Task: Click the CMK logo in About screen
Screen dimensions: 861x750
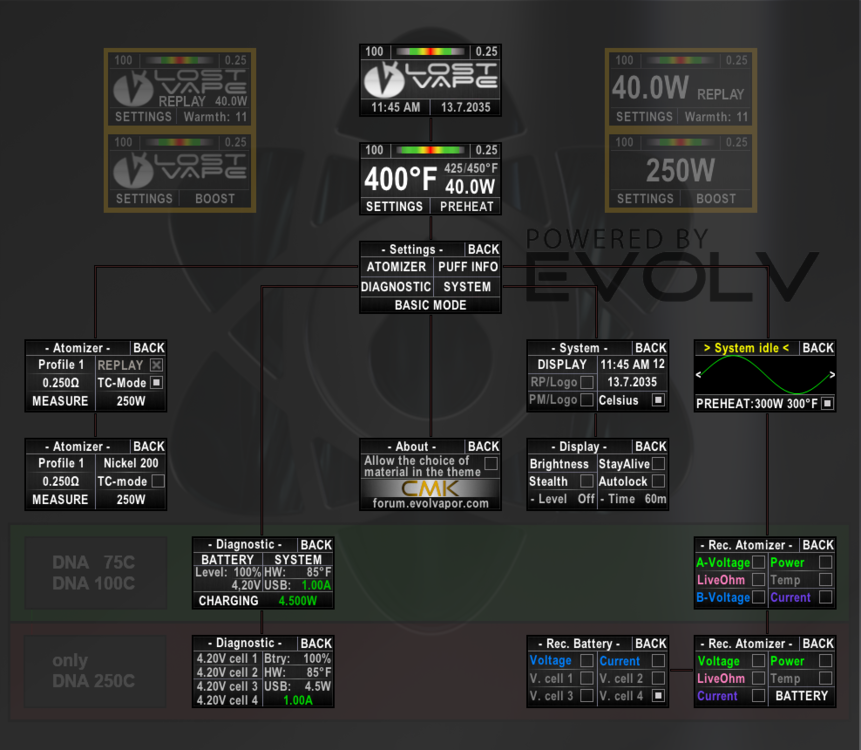Action: point(430,488)
